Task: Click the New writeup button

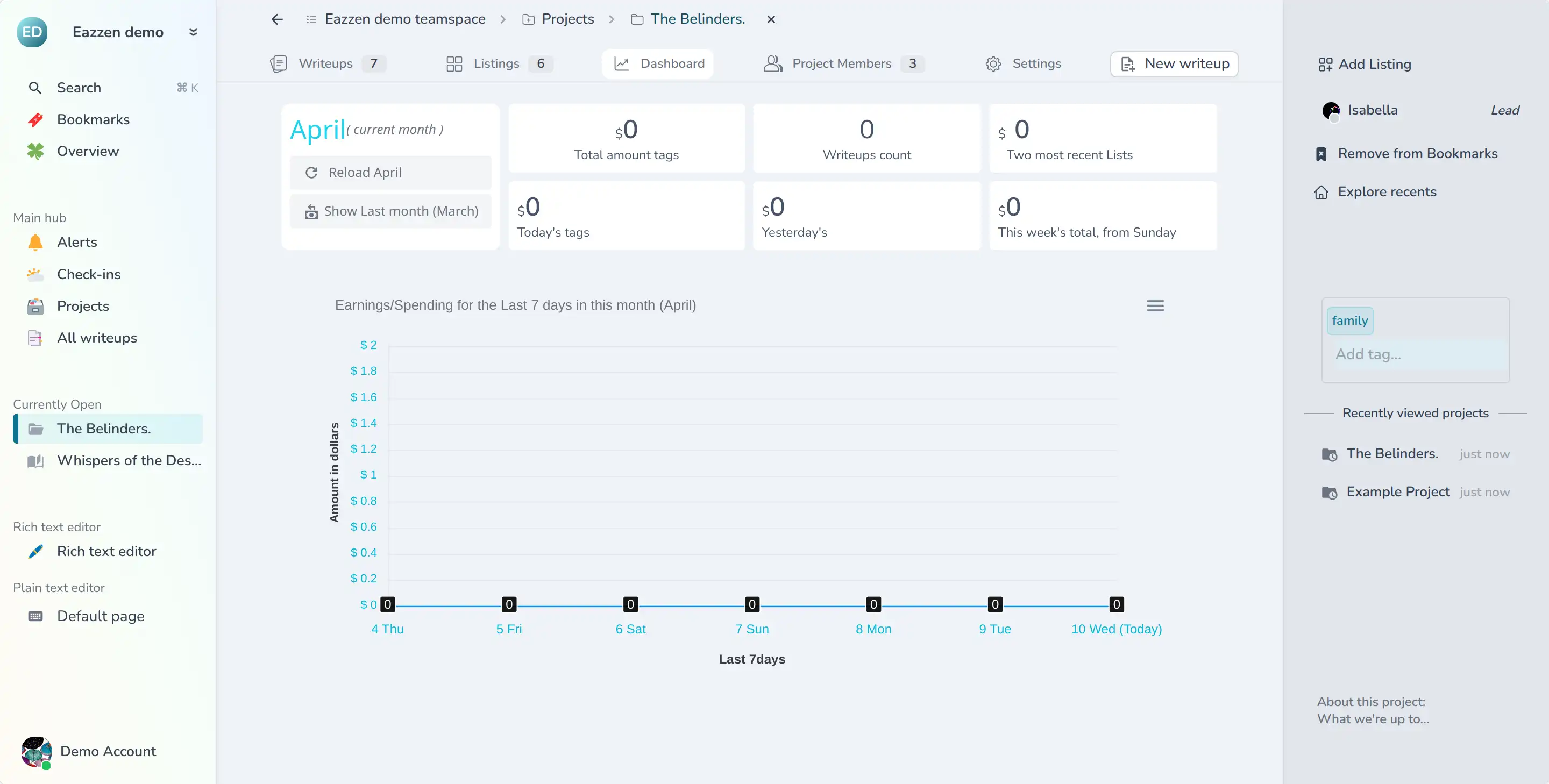Action: click(1174, 64)
